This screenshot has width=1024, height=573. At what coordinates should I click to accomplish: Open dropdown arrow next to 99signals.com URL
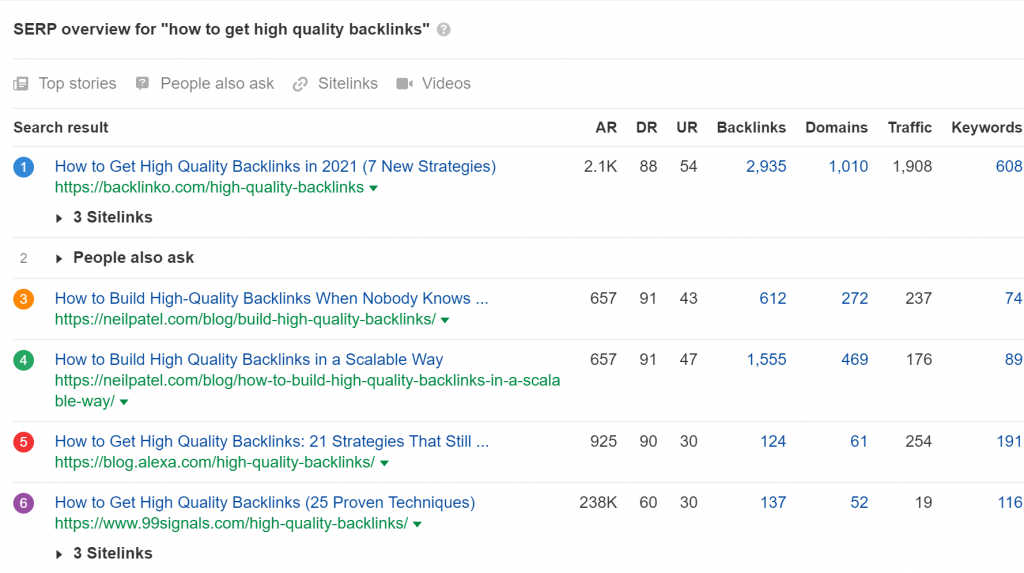417,524
